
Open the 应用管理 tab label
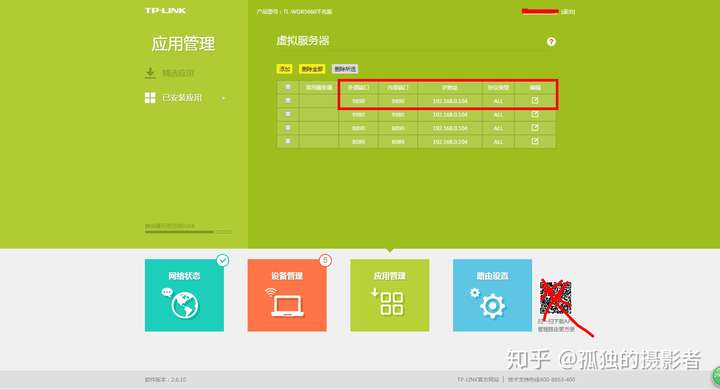point(389,276)
